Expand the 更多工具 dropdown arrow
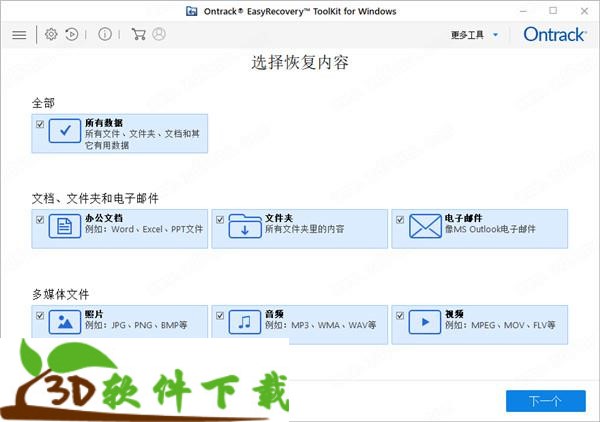Screen dimensions: 600x422 click(496, 35)
